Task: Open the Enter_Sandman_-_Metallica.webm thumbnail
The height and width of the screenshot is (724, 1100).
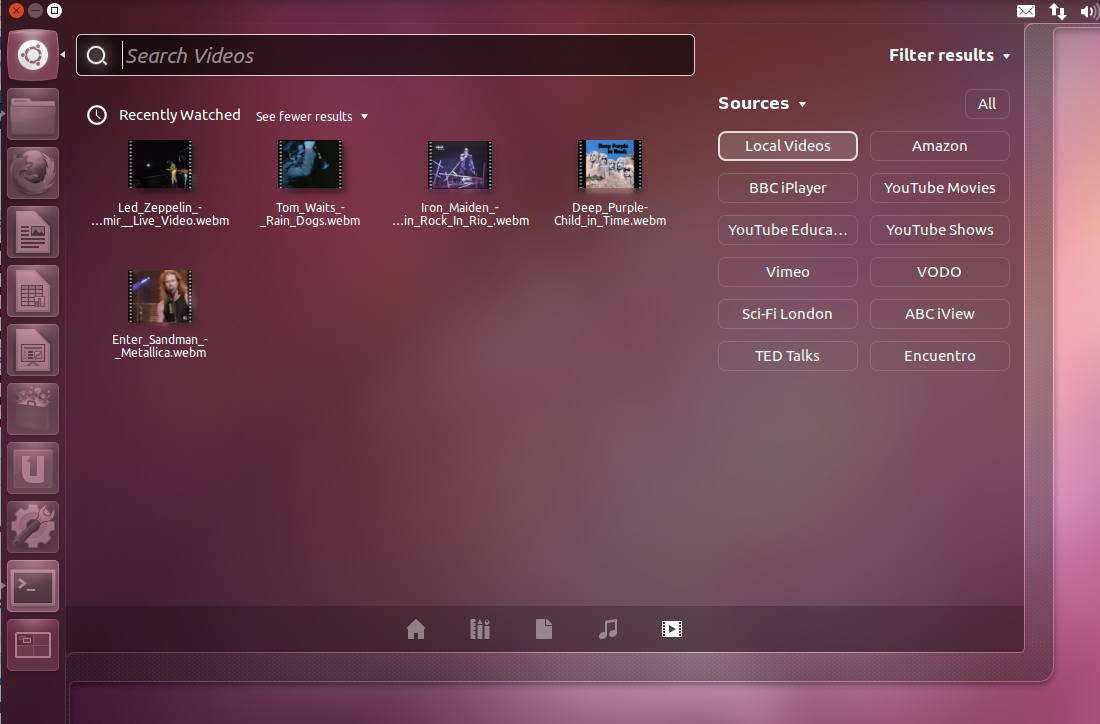Action: coord(160,295)
